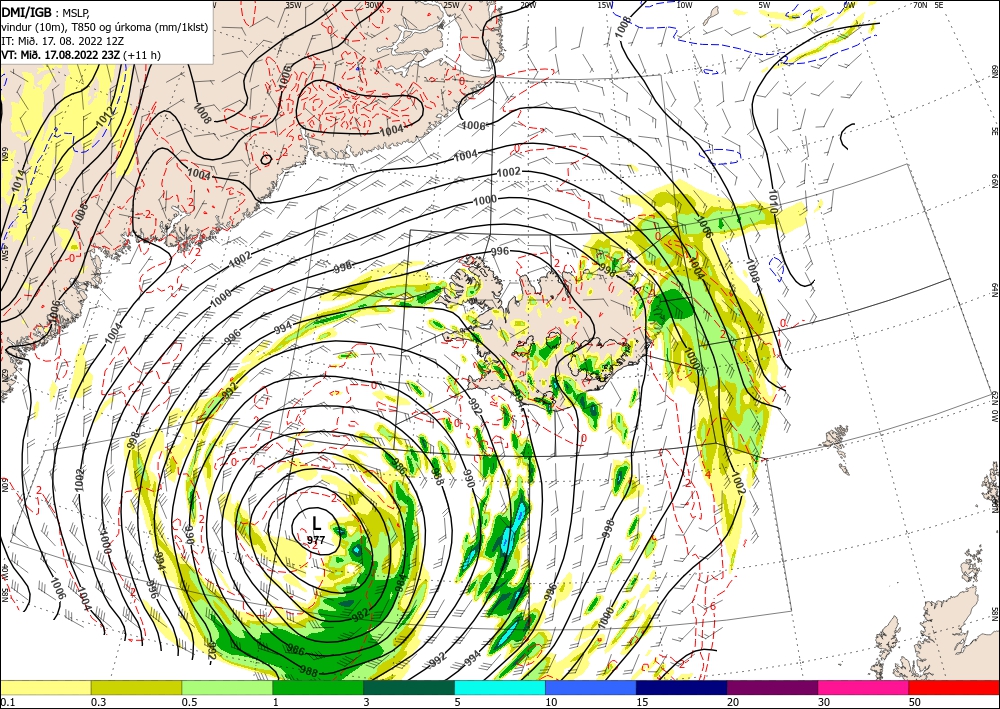Click the "30" legend value label
1000x709 pixels.
(825, 702)
